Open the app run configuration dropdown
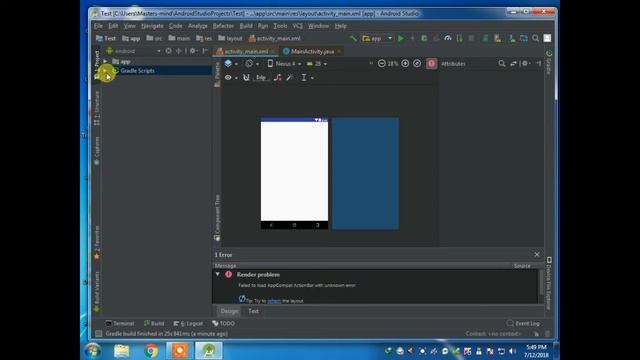 tap(377, 38)
